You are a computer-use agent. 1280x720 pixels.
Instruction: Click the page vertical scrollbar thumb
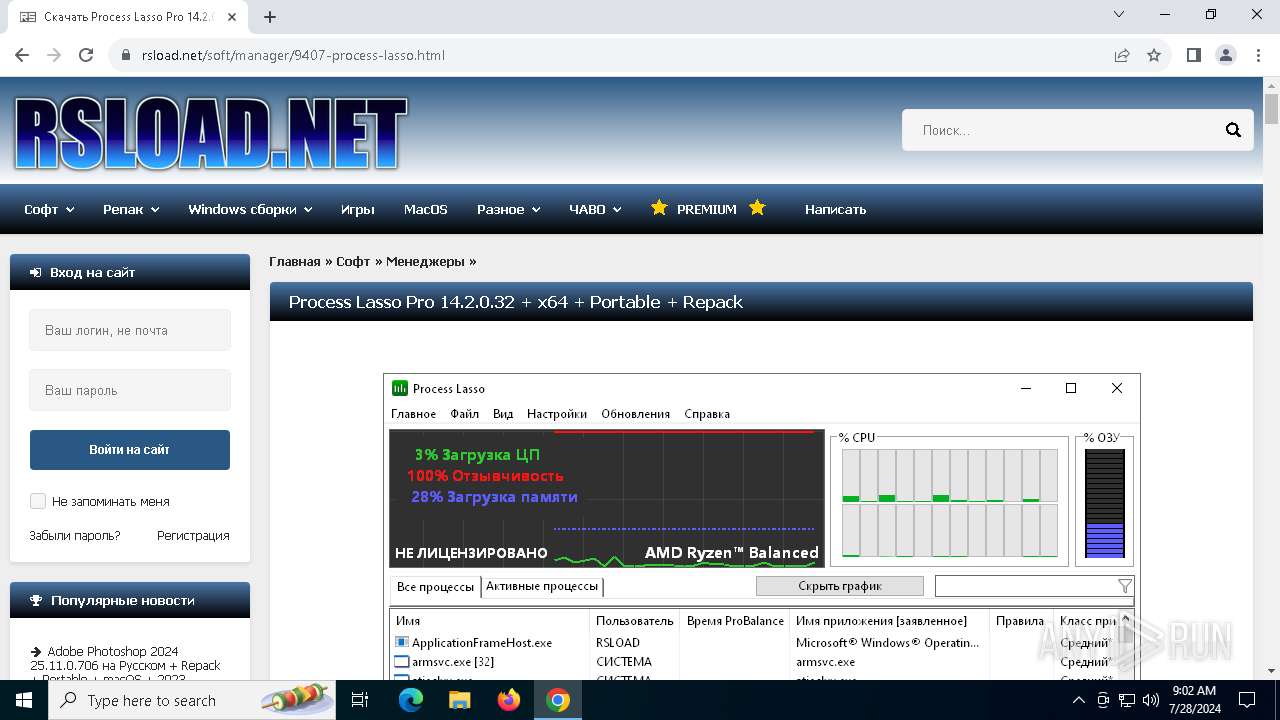tap(1271, 108)
